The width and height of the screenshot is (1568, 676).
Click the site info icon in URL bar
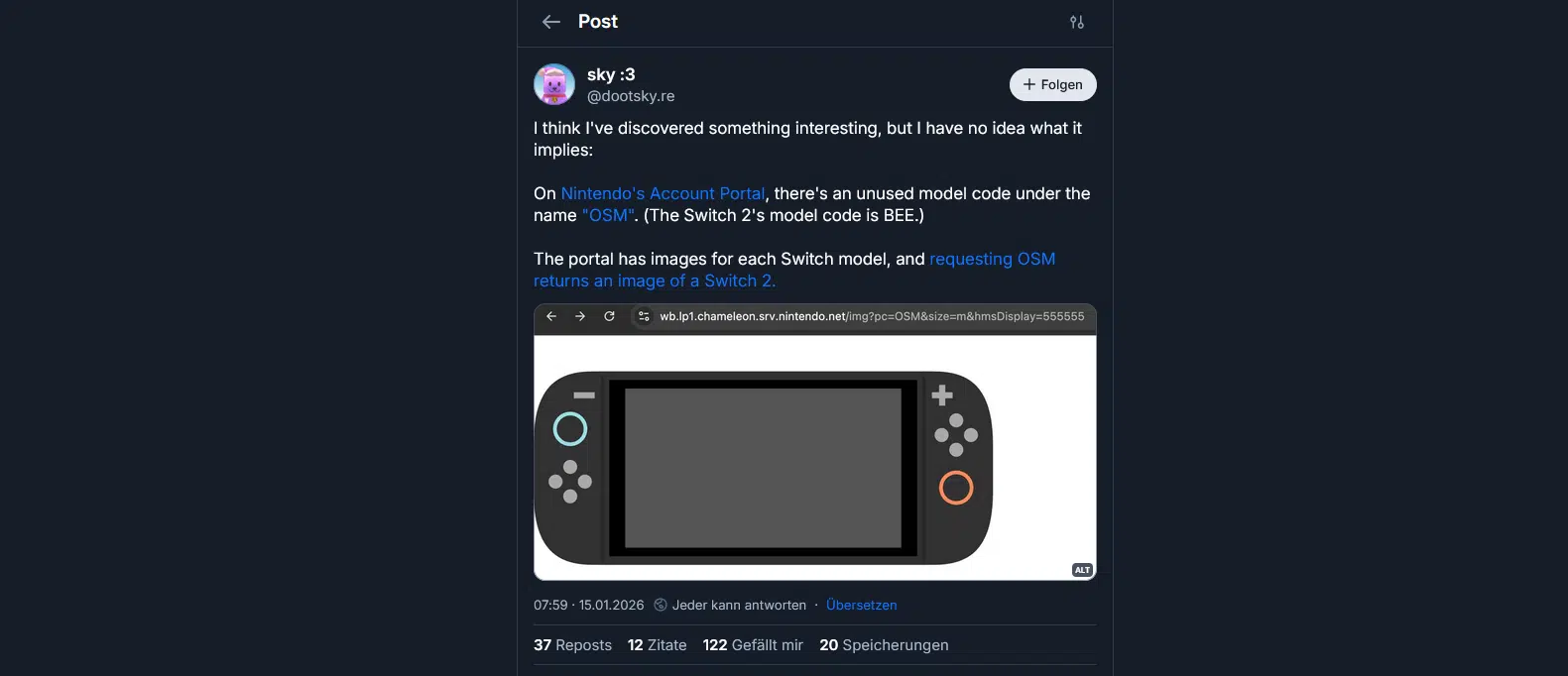[x=644, y=316]
